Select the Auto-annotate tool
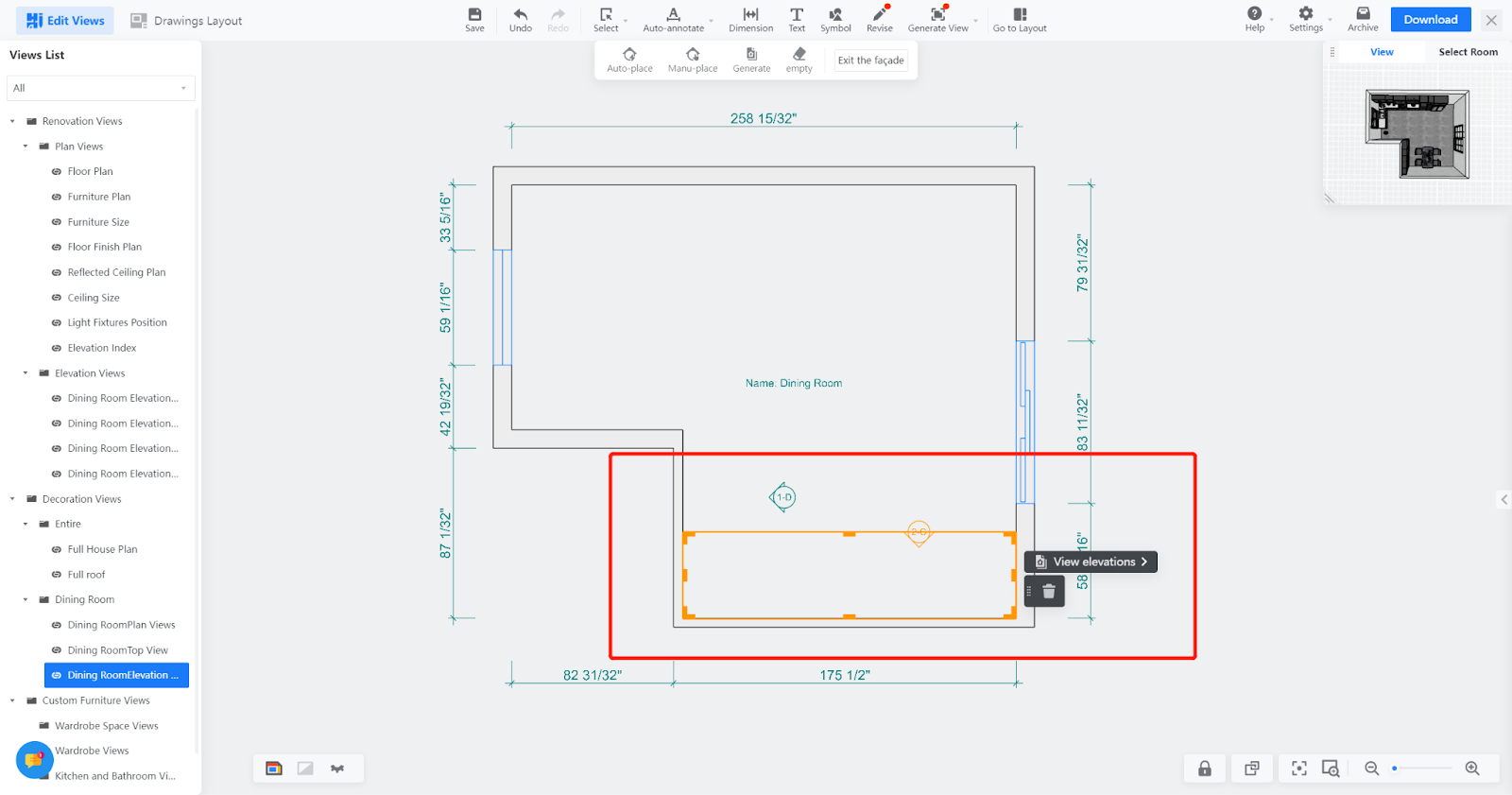The image size is (1512, 795). (673, 20)
